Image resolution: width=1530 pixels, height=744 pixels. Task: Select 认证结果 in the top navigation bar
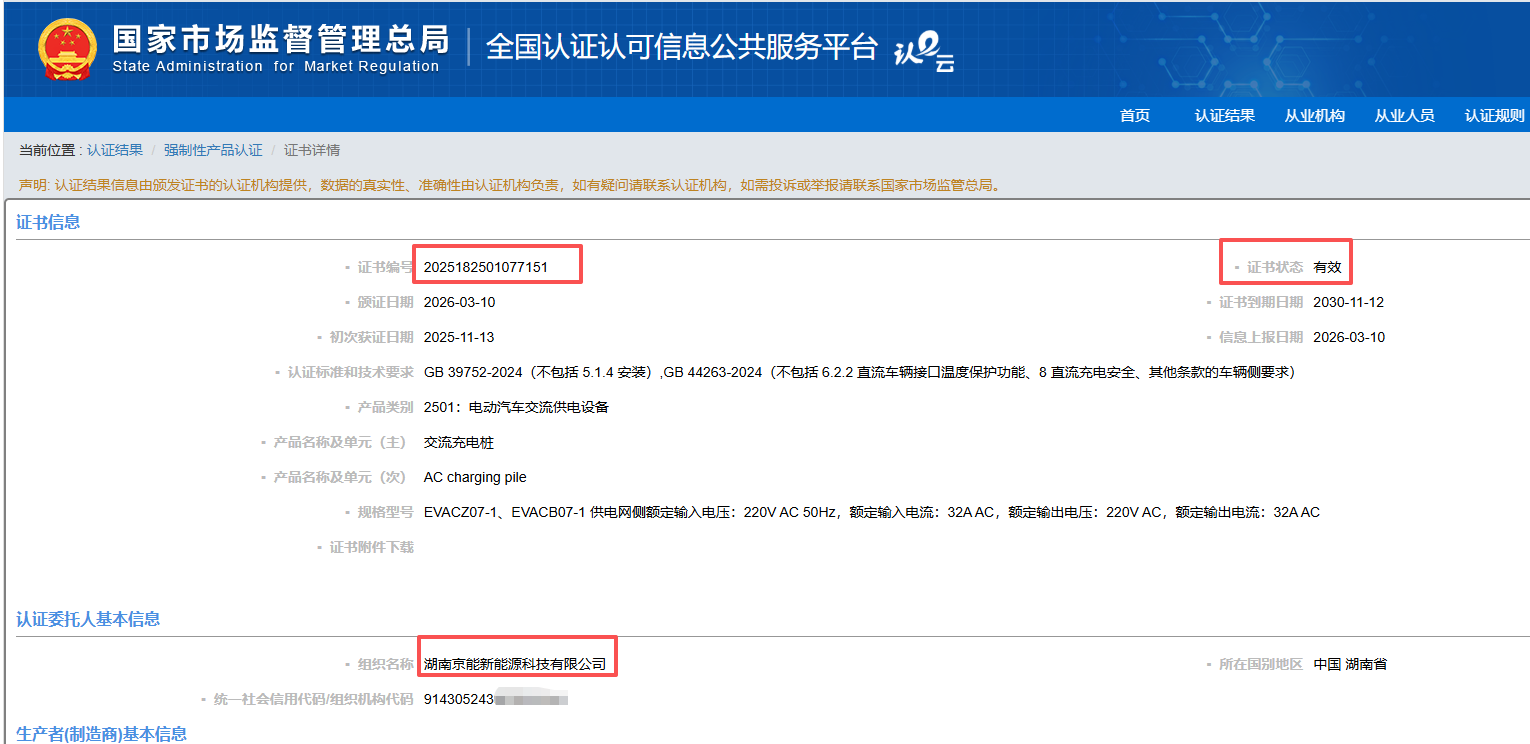[1224, 116]
